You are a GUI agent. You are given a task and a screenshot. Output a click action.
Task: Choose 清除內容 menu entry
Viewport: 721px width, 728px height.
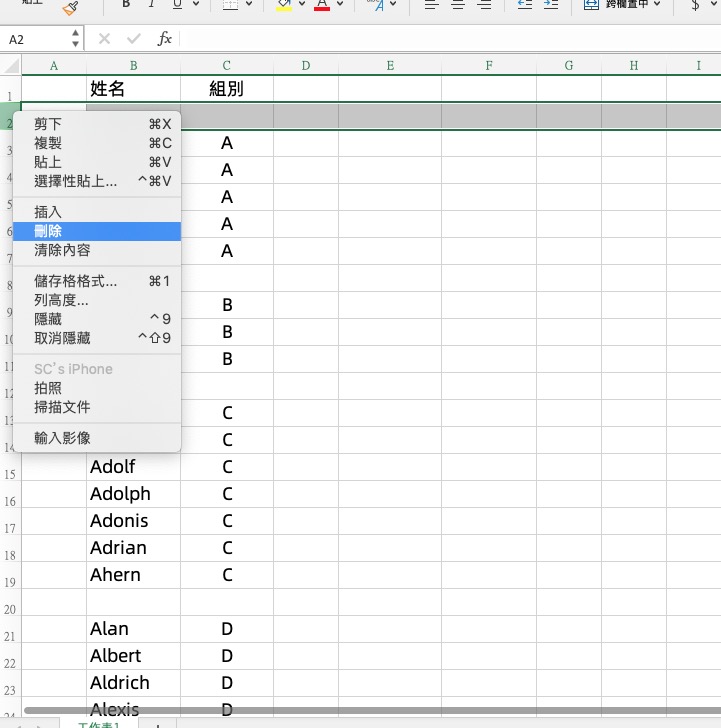click(97, 250)
